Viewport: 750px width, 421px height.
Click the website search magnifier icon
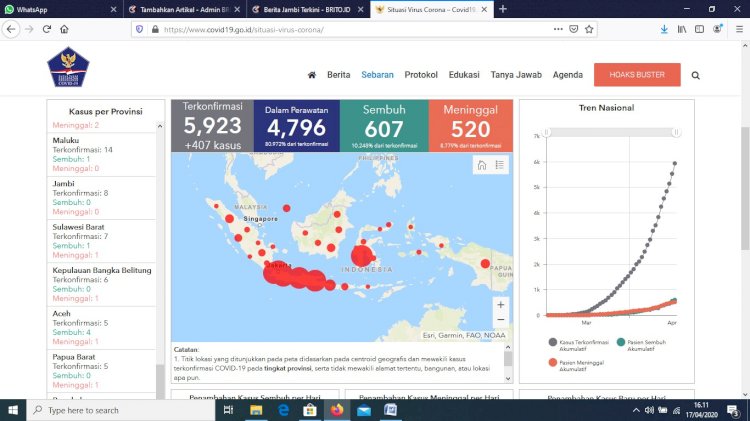(695, 75)
